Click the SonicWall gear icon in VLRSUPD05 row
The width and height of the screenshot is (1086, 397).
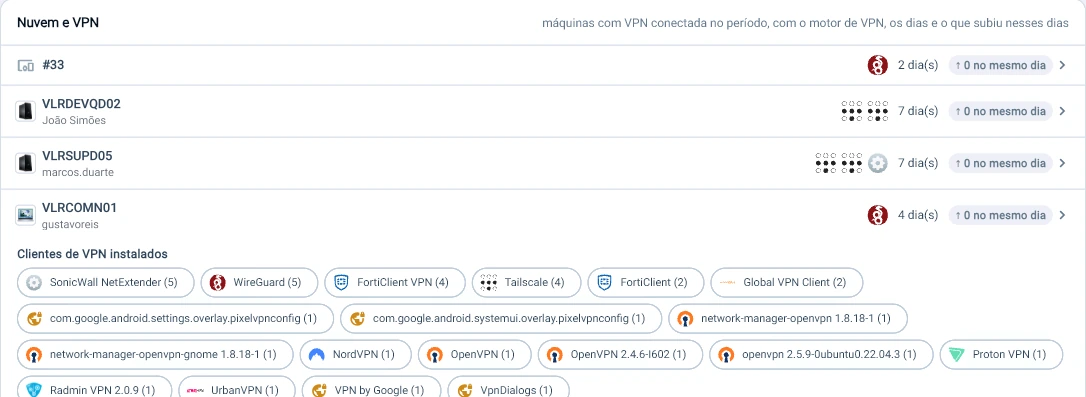click(x=878, y=164)
